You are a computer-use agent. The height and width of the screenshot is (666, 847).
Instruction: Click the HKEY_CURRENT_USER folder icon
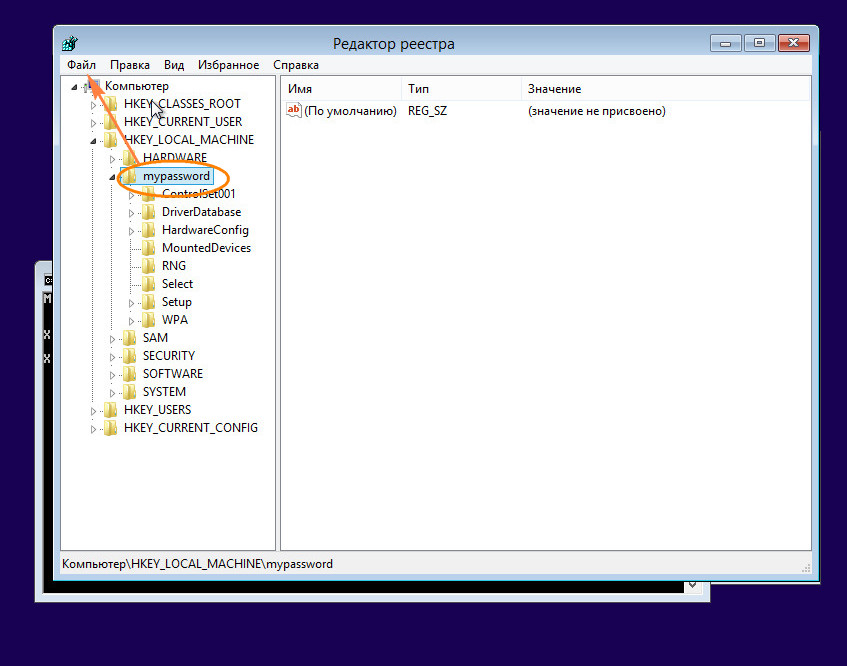coord(111,122)
